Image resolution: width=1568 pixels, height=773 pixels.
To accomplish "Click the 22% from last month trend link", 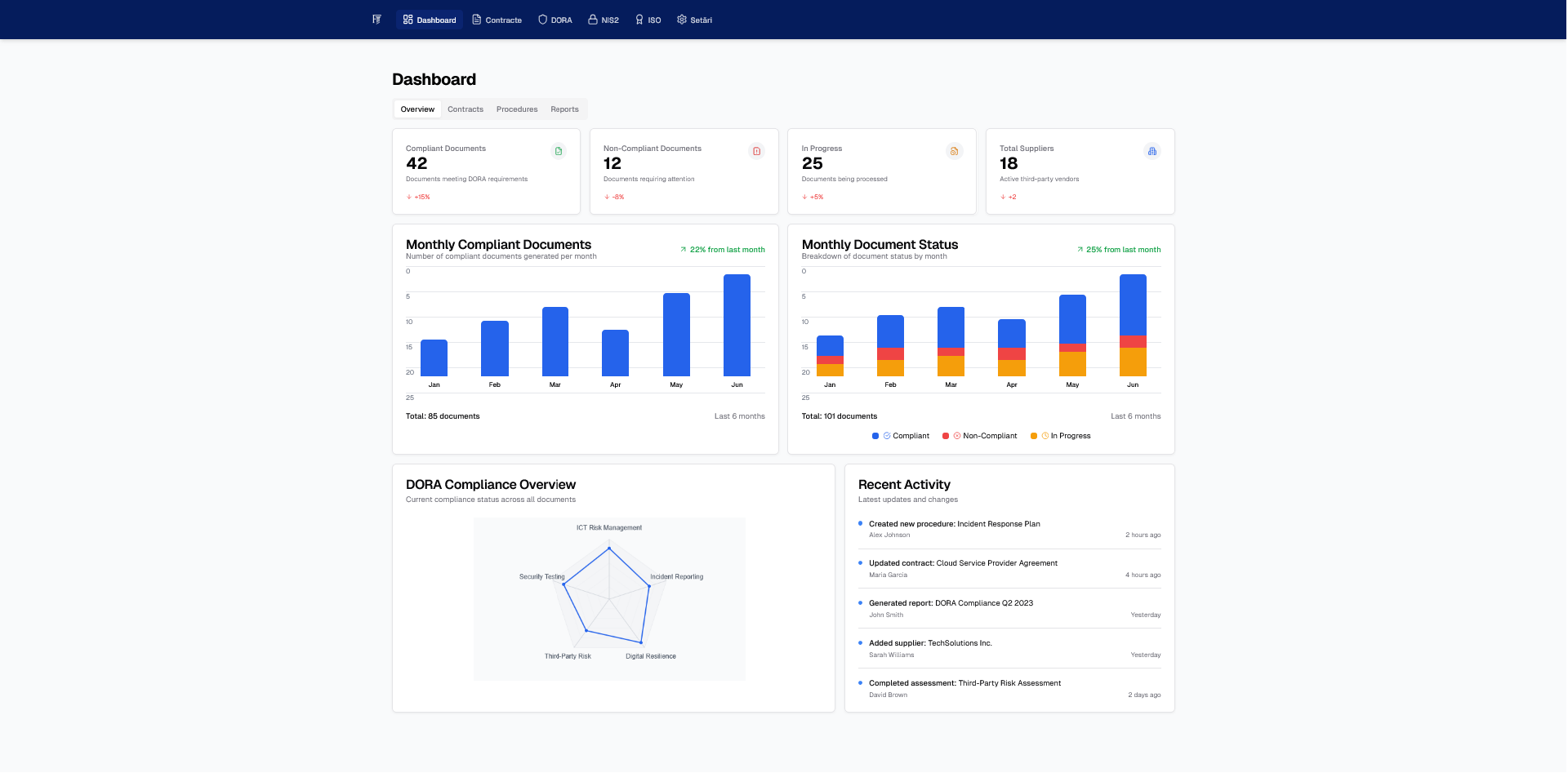I will pyautogui.click(x=722, y=250).
